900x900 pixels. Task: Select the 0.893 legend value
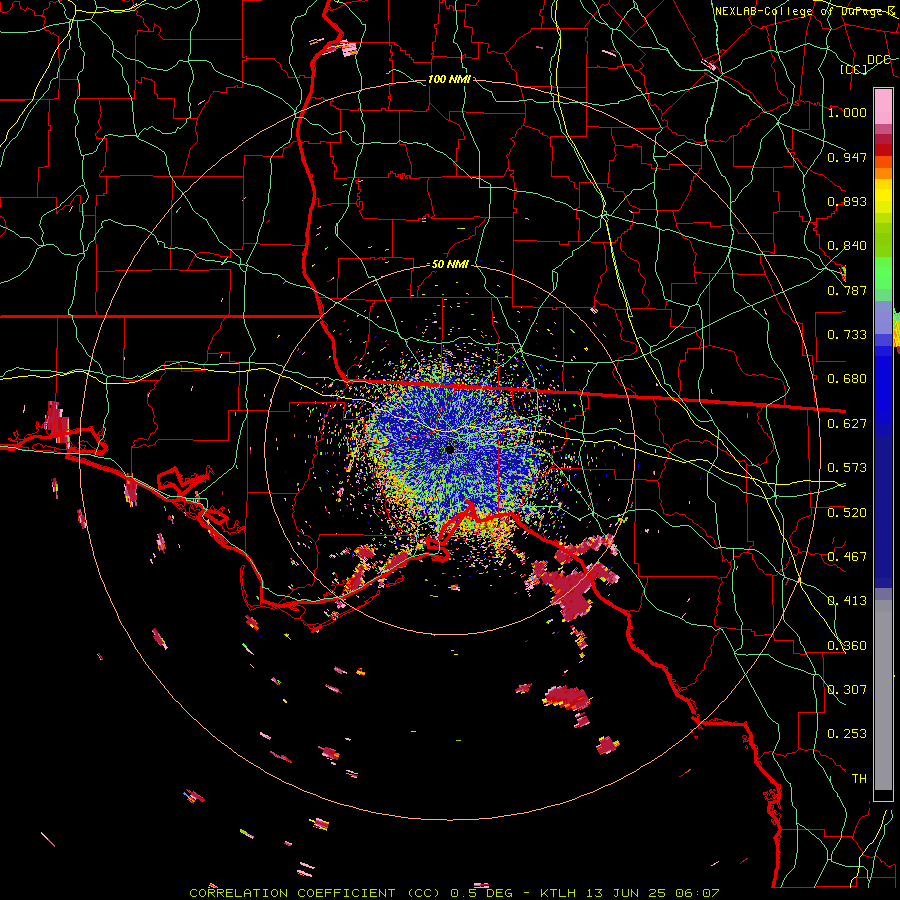pyautogui.click(x=847, y=201)
